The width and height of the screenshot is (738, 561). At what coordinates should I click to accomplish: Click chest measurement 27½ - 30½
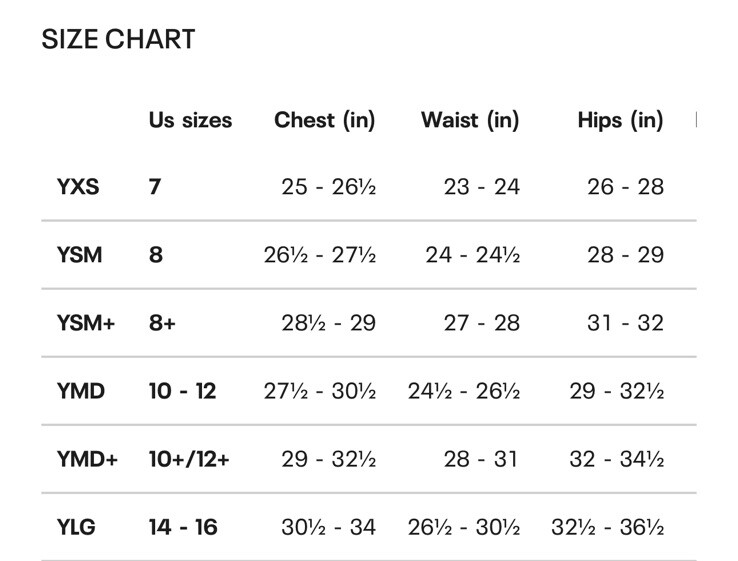[x=320, y=391]
